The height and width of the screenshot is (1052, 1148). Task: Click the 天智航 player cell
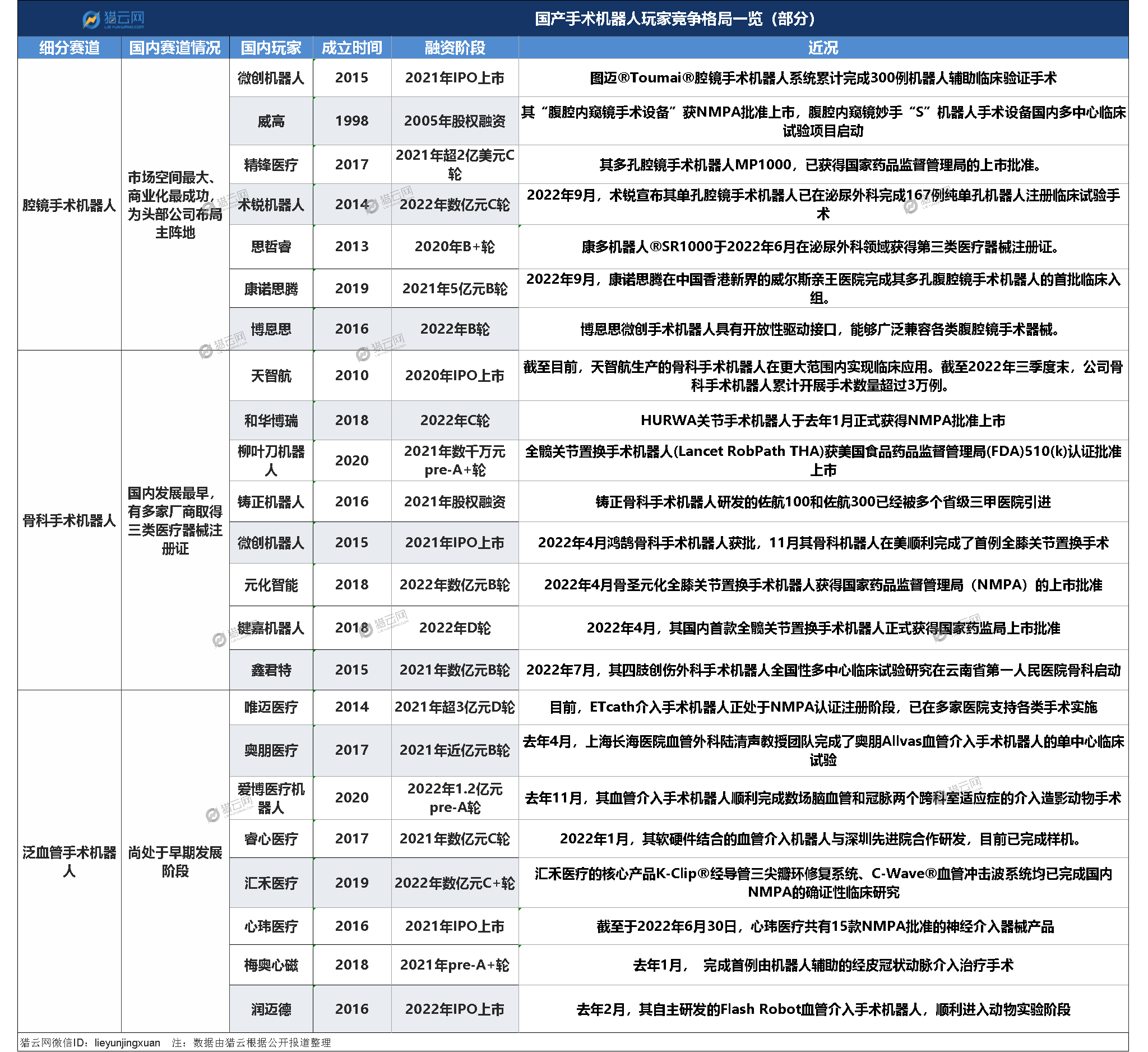[x=271, y=375]
